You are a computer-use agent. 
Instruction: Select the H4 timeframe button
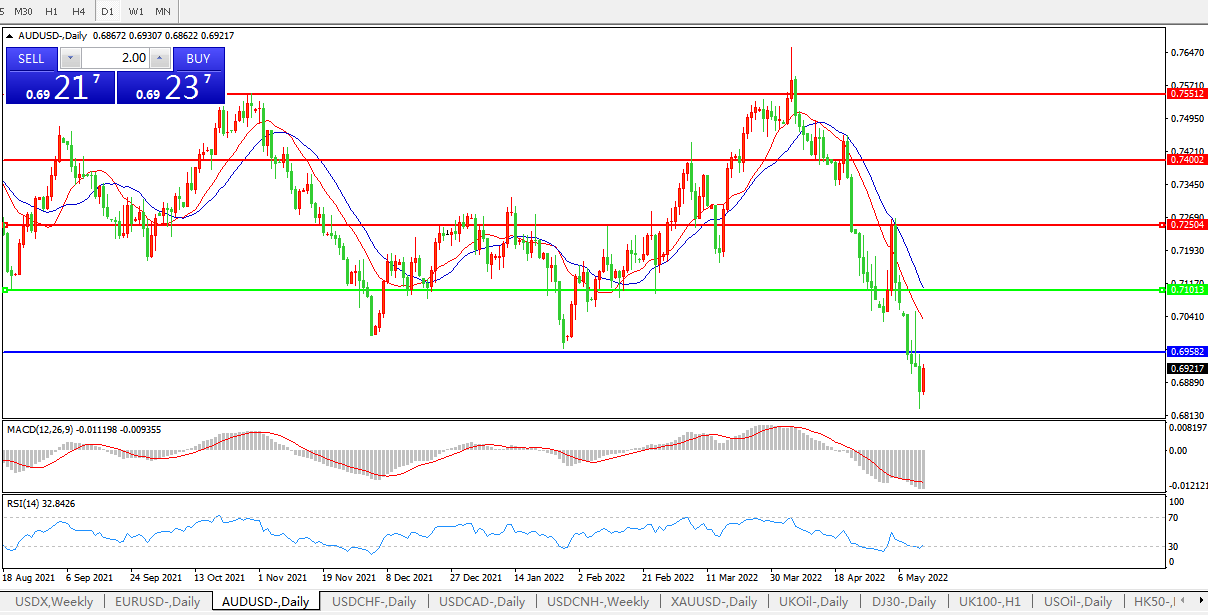(78, 11)
